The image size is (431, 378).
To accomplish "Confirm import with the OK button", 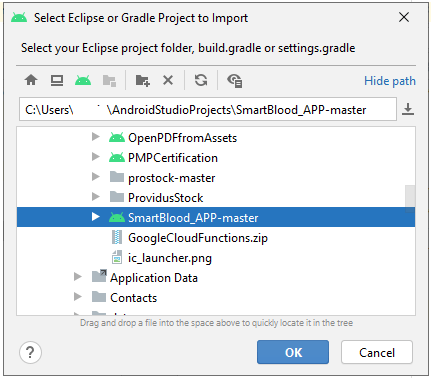I will [293, 352].
